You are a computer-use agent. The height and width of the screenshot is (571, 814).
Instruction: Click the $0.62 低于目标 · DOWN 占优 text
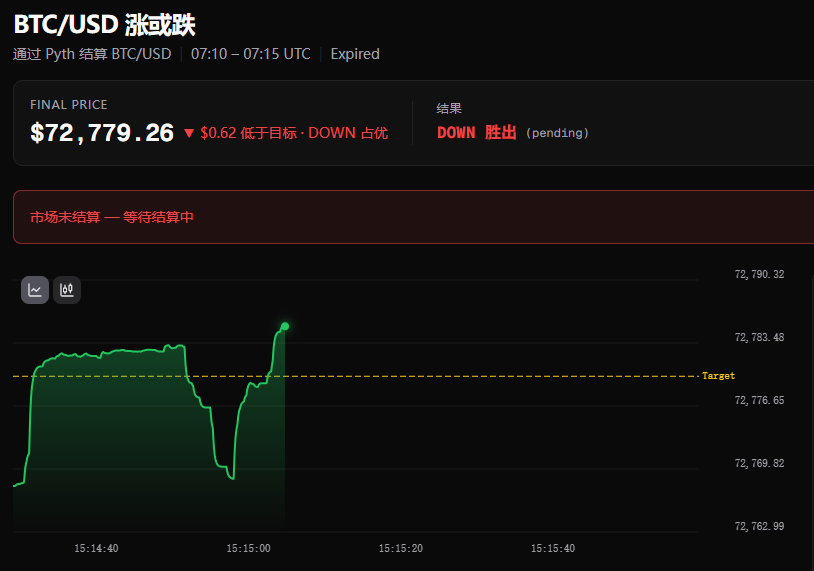click(x=294, y=133)
